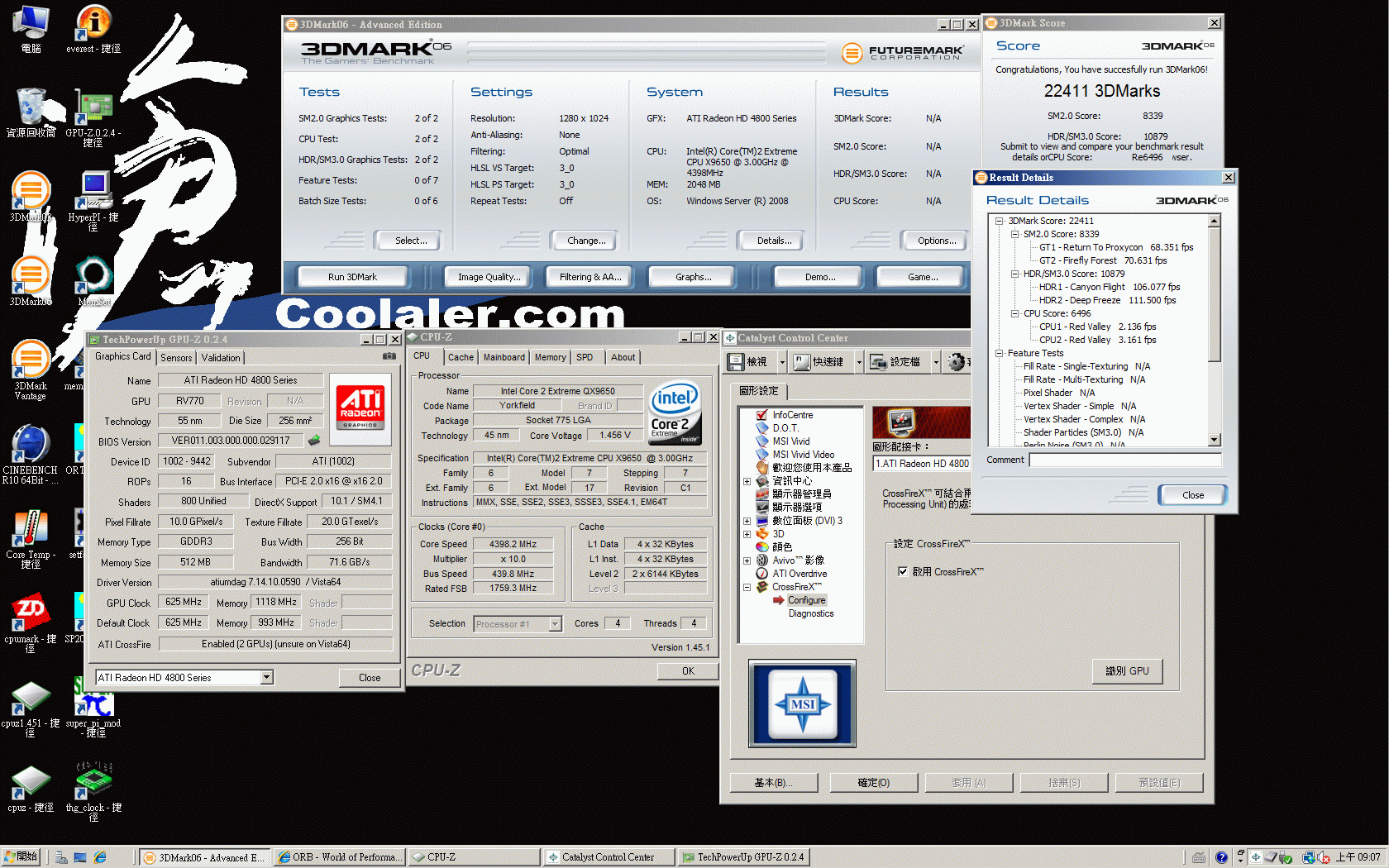Click the Graphs button in 3DMark06
The image size is (1389, 868).
(x=693, y=277)
